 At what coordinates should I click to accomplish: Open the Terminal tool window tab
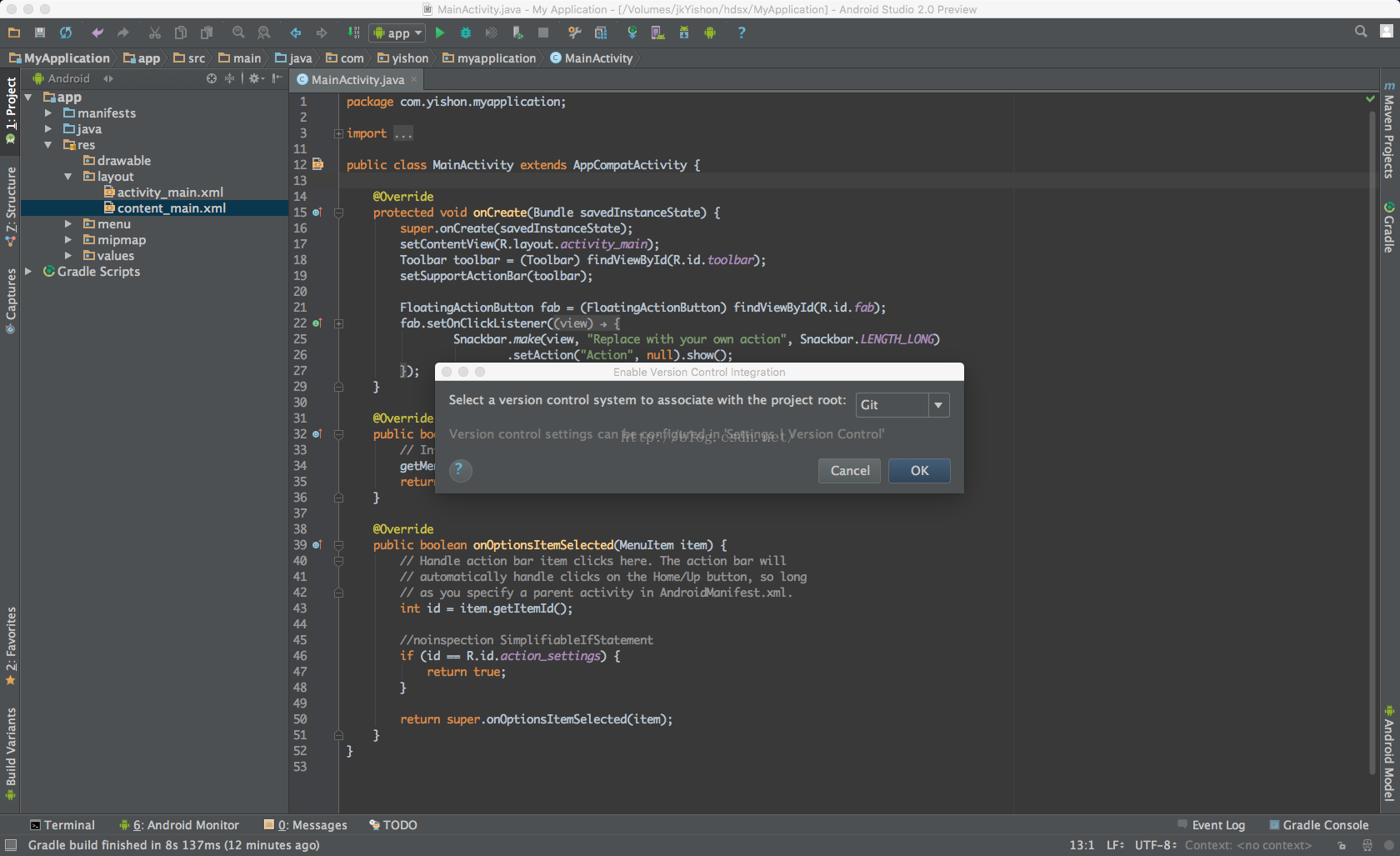click(x=62, y=825)
